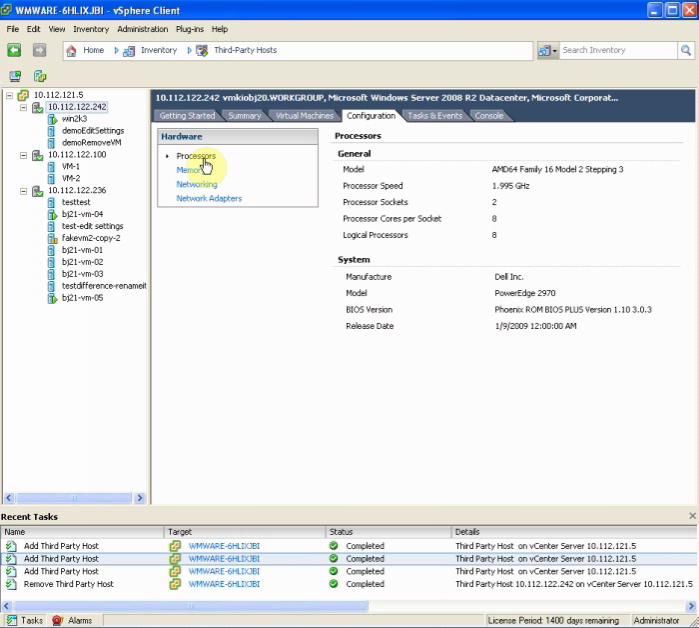Open the Inventory menu
The image size is (699, 628).
pyautogui.click(x=91, y=29)
